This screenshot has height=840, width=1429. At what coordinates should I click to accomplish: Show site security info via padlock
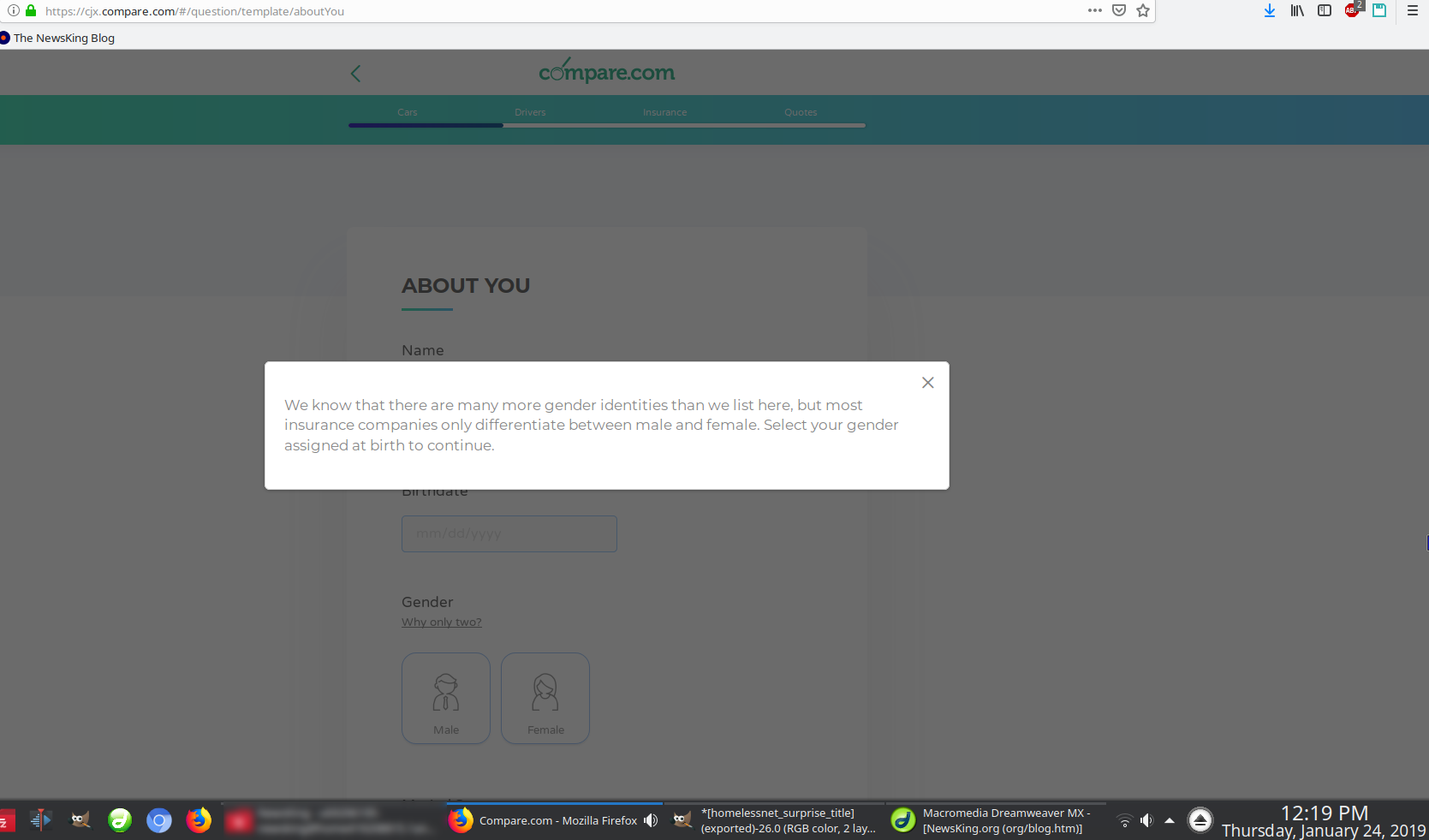[x=31, y=11]
